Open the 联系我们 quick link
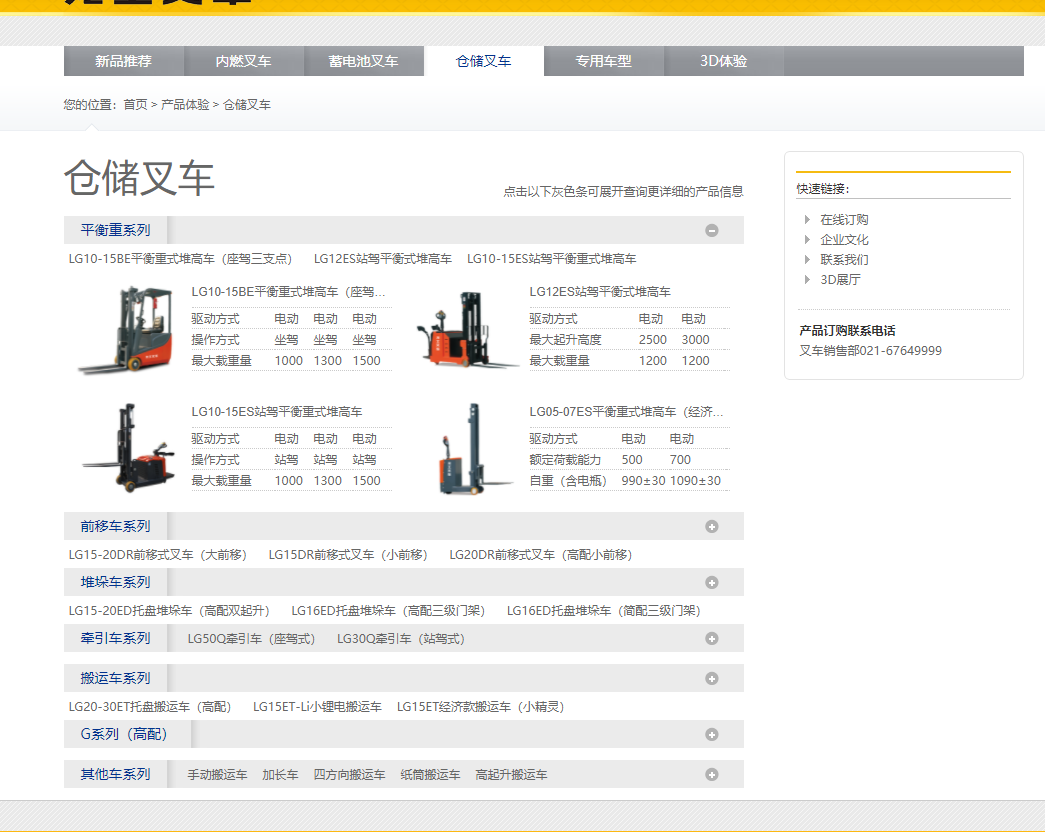This screenshot has width=1045, height=832. [x=844, y=260]
